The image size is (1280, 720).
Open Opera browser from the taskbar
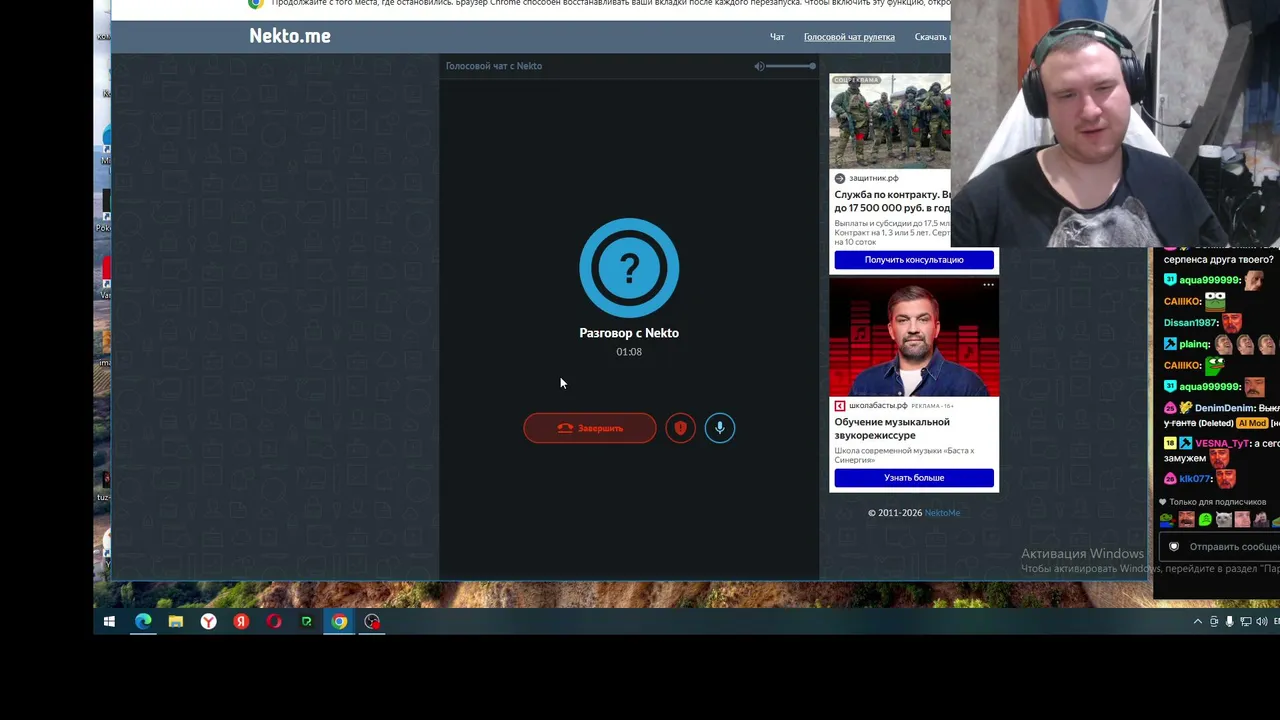[274, 622]
